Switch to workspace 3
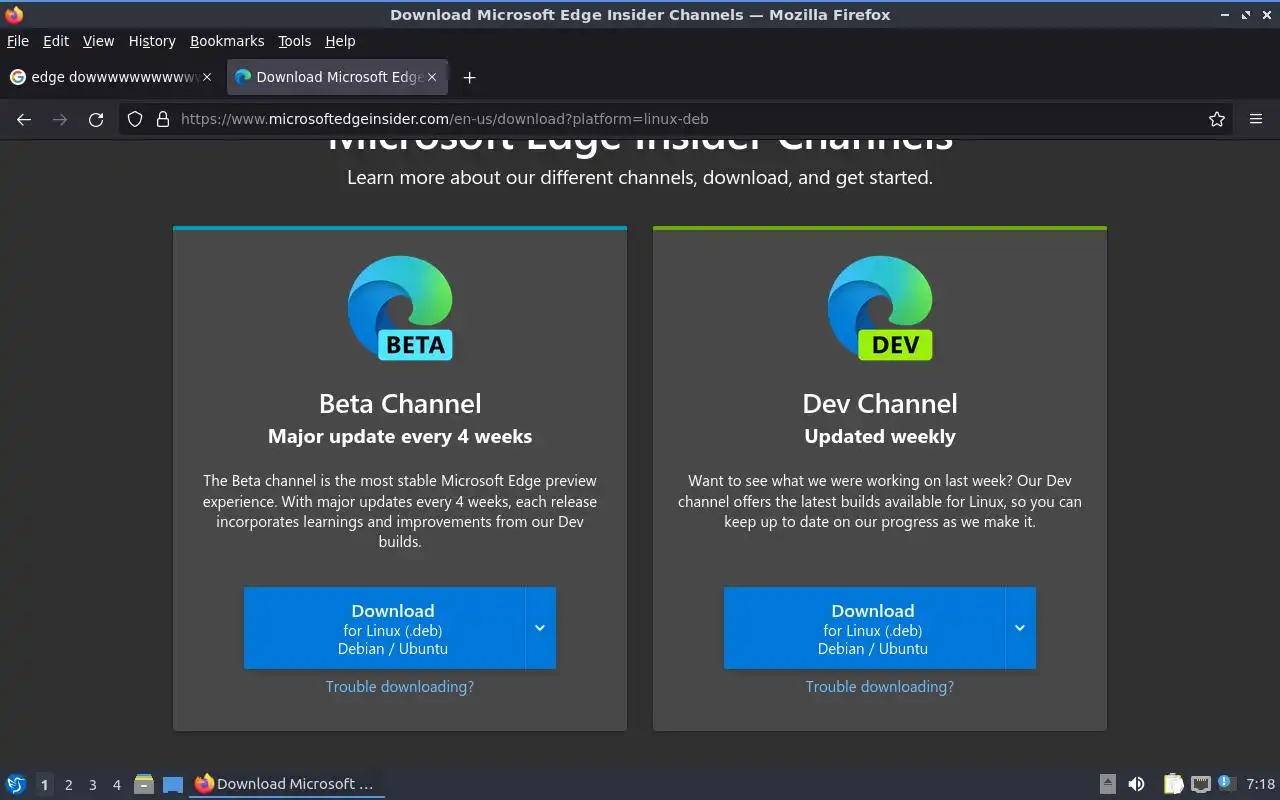This screenshot has width=1280, height=800. pos(92,785)
